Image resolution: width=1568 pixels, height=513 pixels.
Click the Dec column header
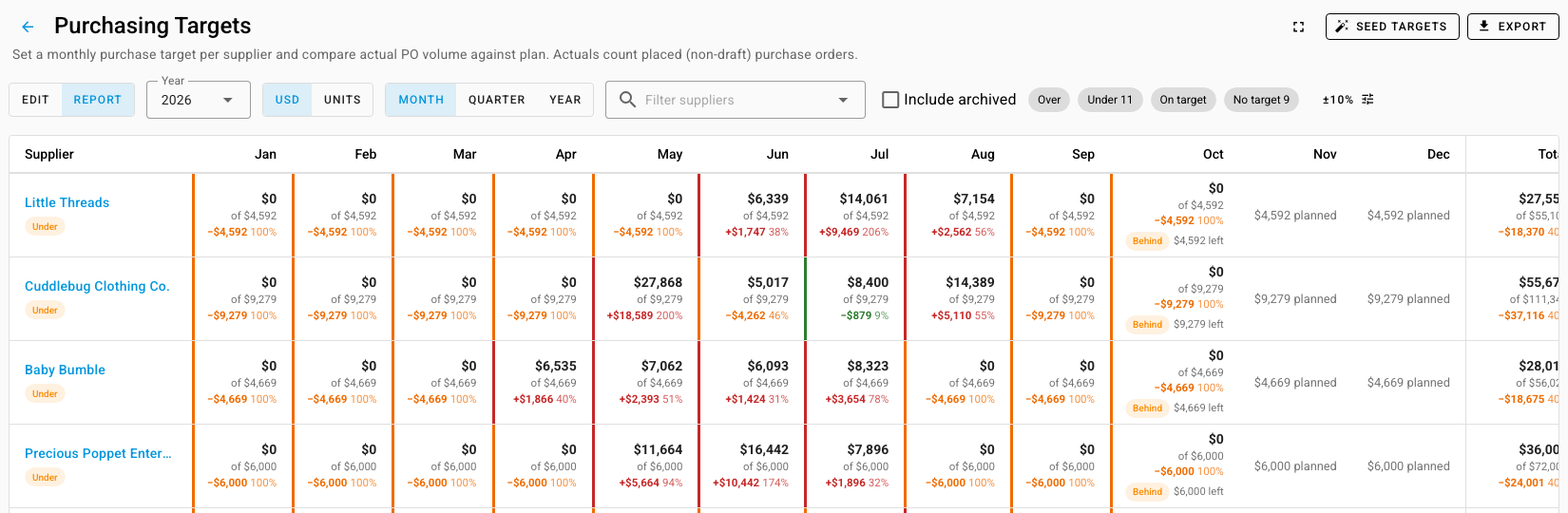(x=1439, y=154)
